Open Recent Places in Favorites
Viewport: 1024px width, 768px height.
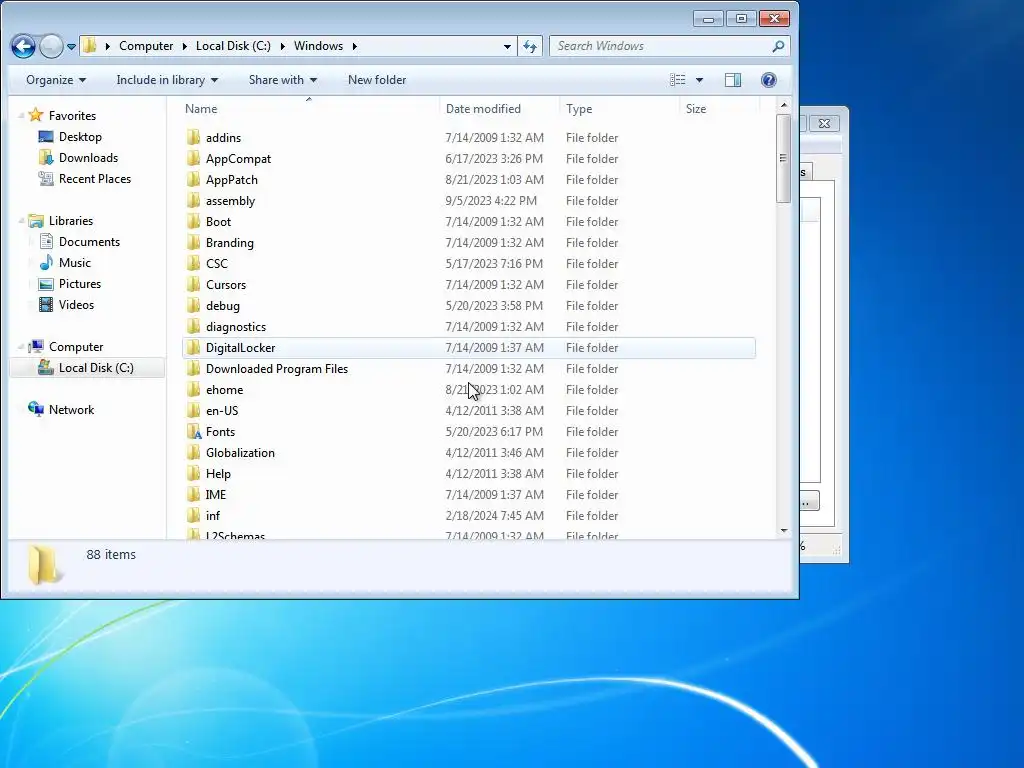[x=95, y=178]
